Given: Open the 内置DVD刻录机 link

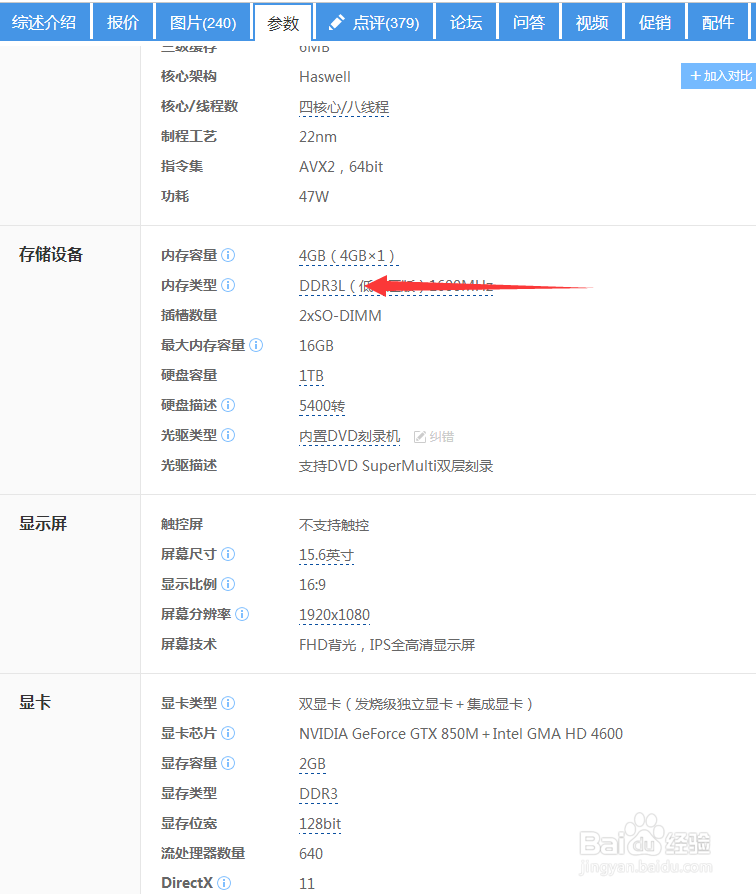Looking at the screenshot, I should [x=349, y=436].
